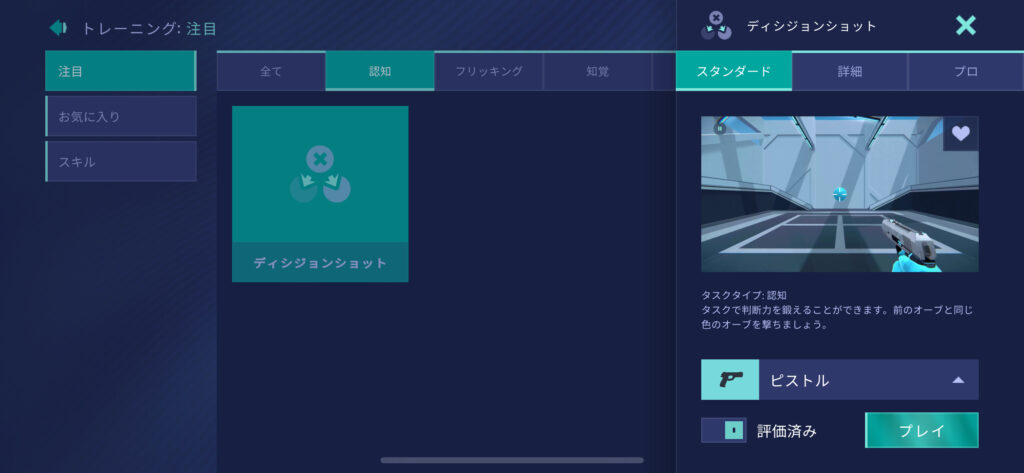
Task: Click the task preview image
Action: 840,194
